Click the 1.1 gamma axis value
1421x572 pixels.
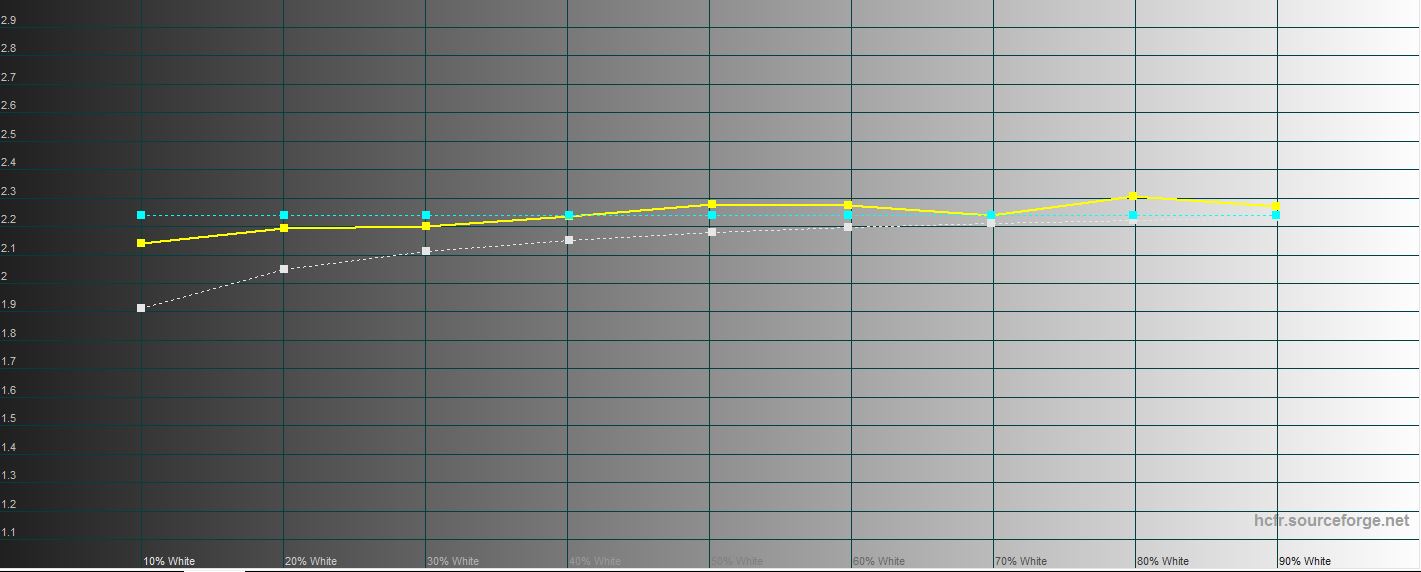click(x=8, y=533)
